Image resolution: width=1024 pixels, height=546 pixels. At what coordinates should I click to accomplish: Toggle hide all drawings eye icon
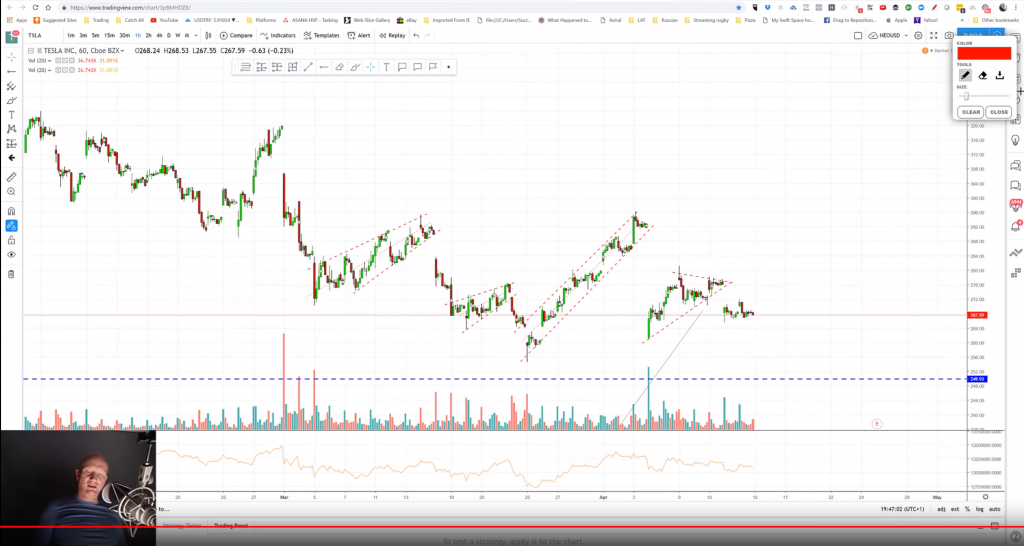(x=11, y=255)
